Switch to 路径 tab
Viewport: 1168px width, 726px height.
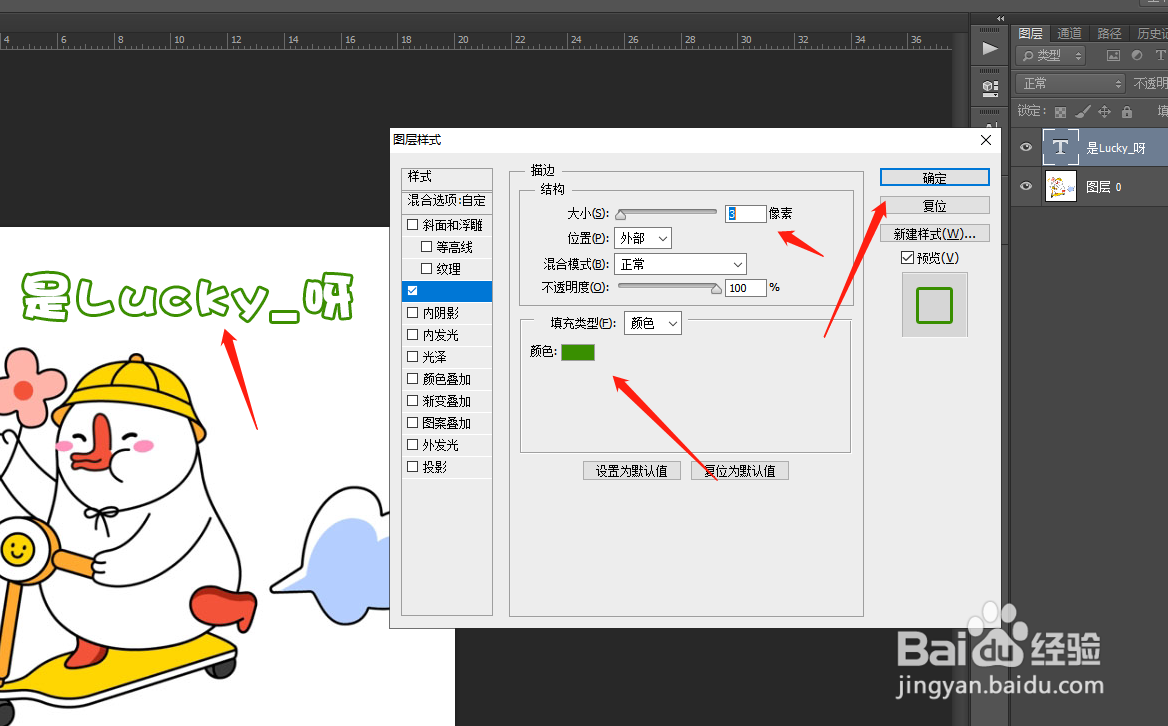1109,34
